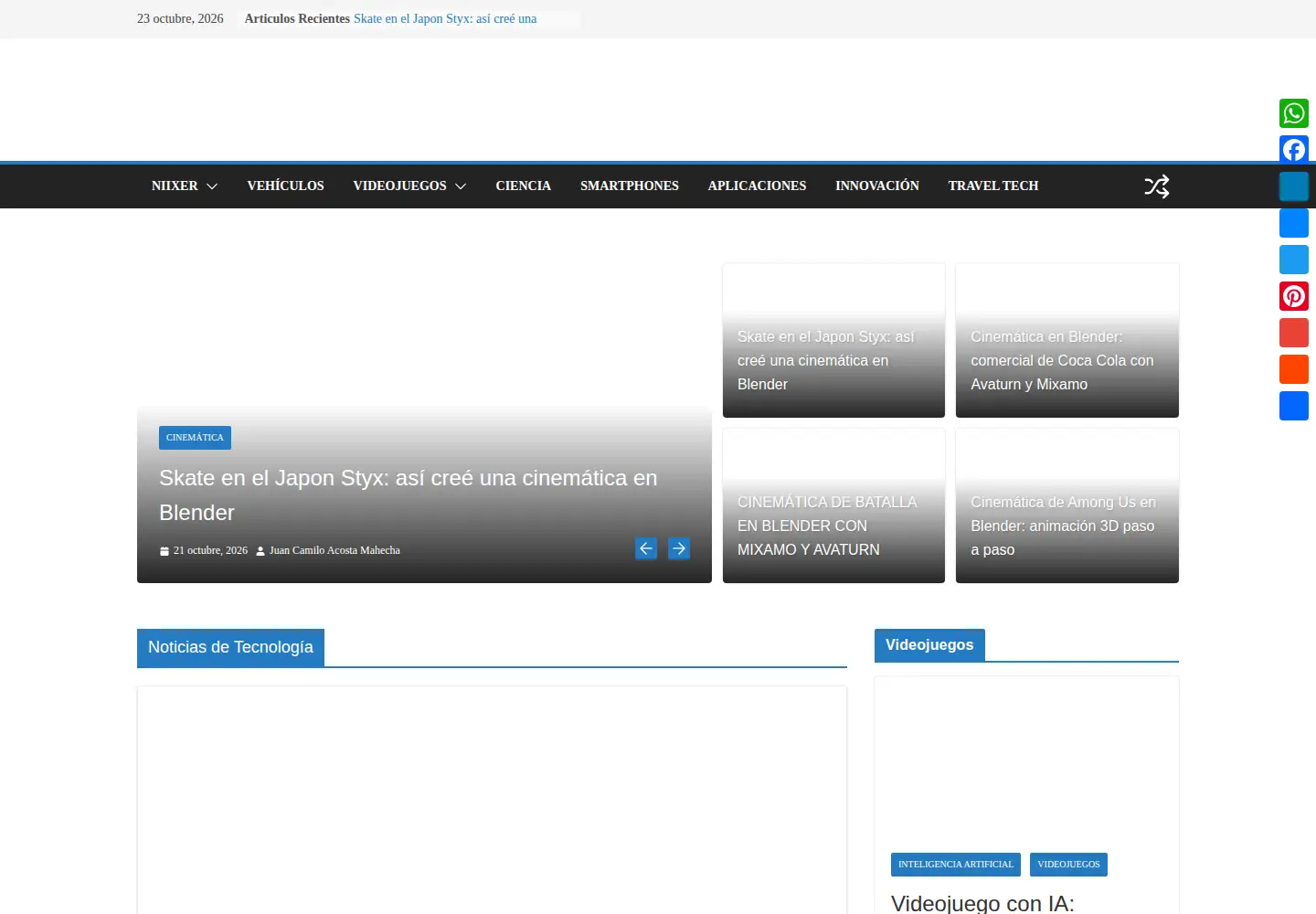Click the 'Articulos Recientes' label
This screenshot has height=914, width=1316.
coord(297,18)
